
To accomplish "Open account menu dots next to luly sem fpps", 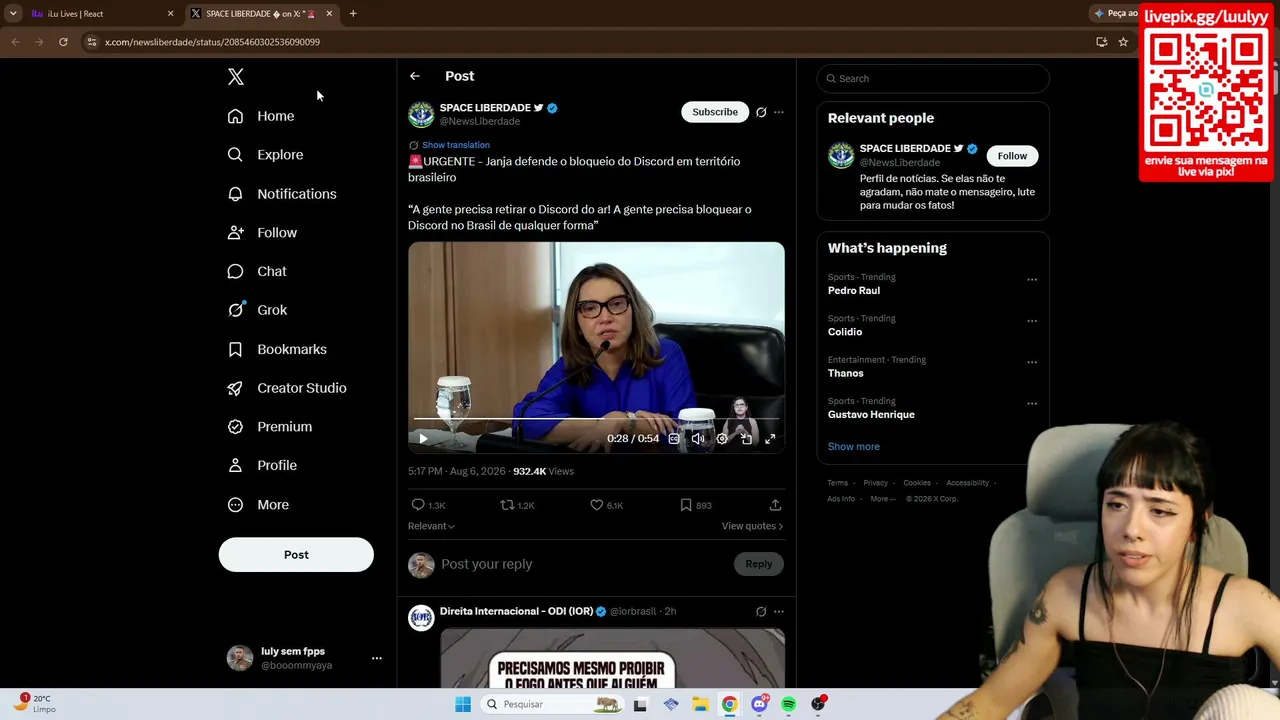I will tap(377, 658).
